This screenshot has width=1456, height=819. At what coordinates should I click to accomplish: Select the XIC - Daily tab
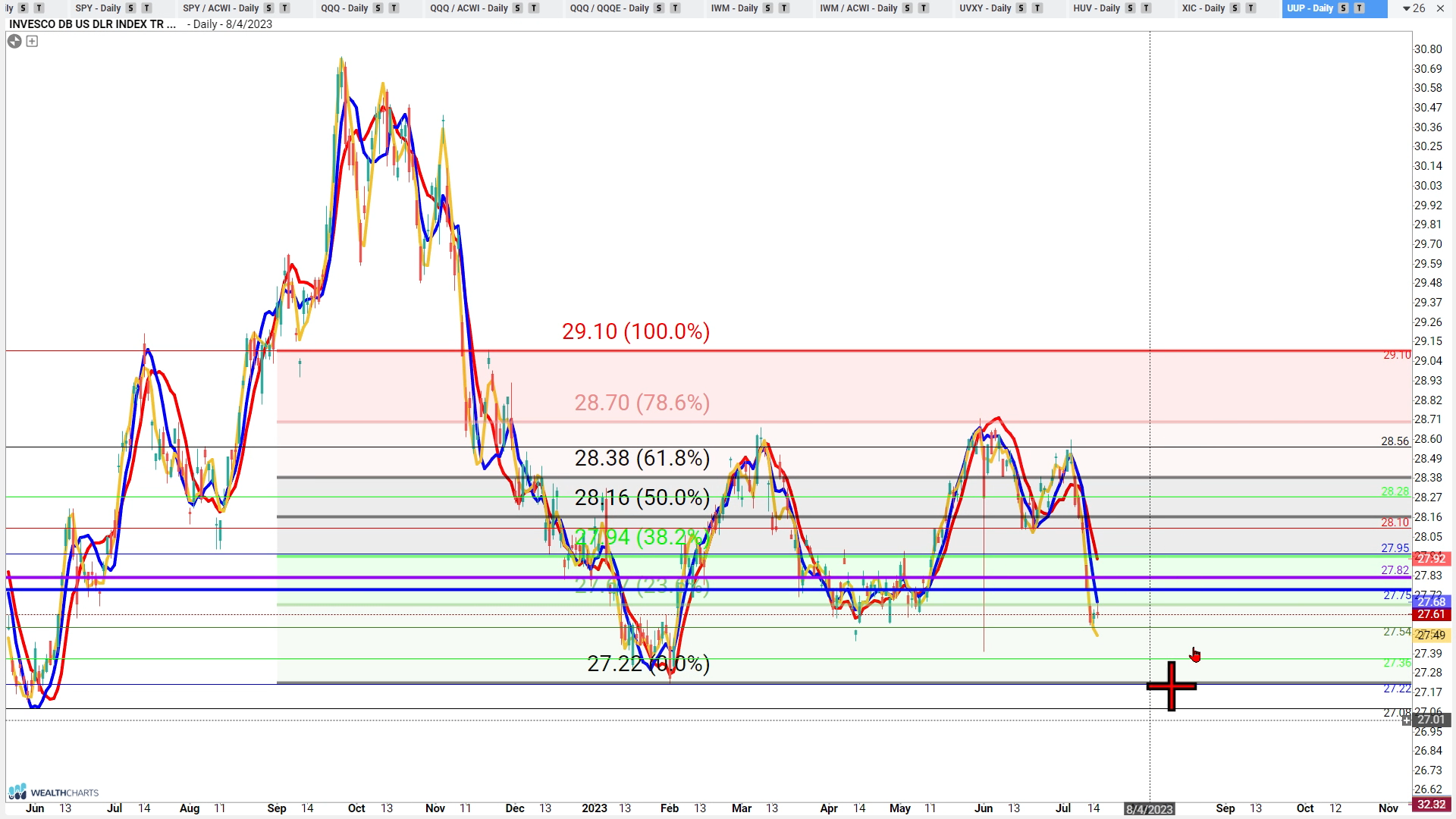click(x=1203, y=8)
